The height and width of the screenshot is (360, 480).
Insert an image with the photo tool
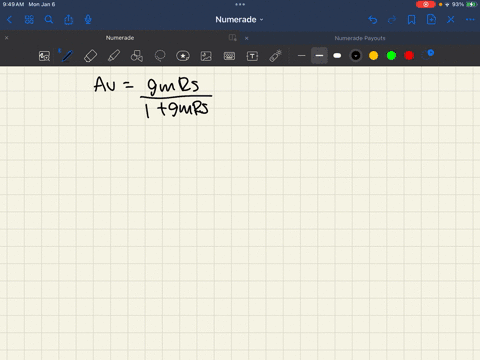(x=206, y=56)
